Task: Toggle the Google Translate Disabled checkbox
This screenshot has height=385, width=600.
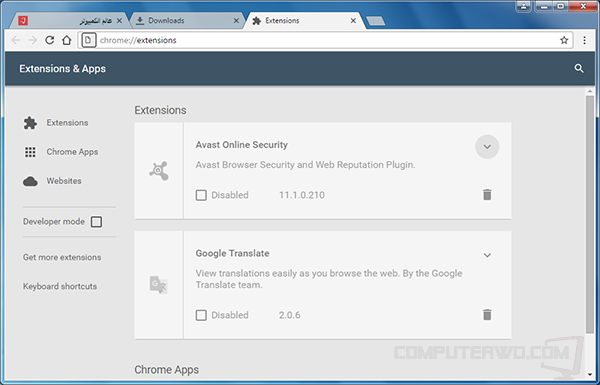Action: 201,315
